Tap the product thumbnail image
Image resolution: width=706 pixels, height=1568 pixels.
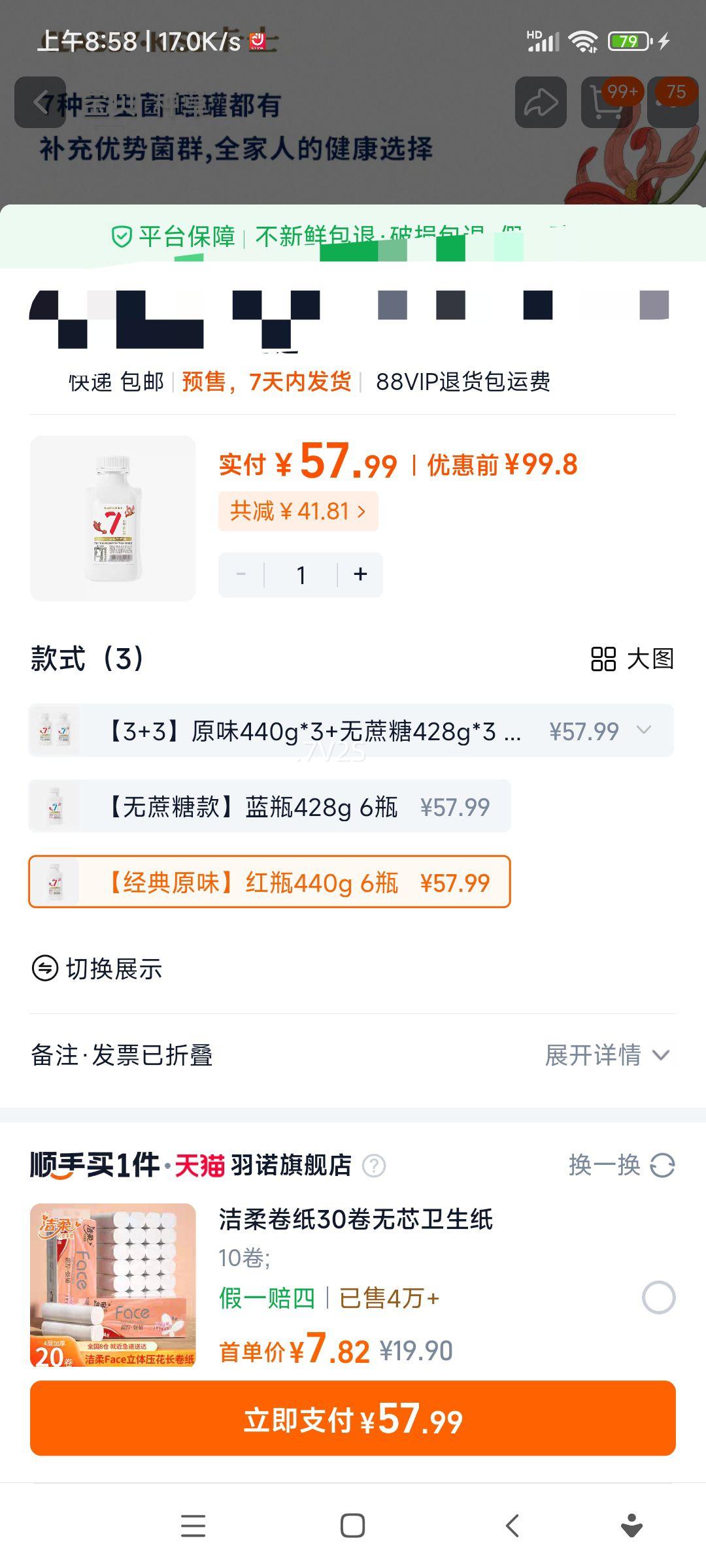tap(113, 518)
